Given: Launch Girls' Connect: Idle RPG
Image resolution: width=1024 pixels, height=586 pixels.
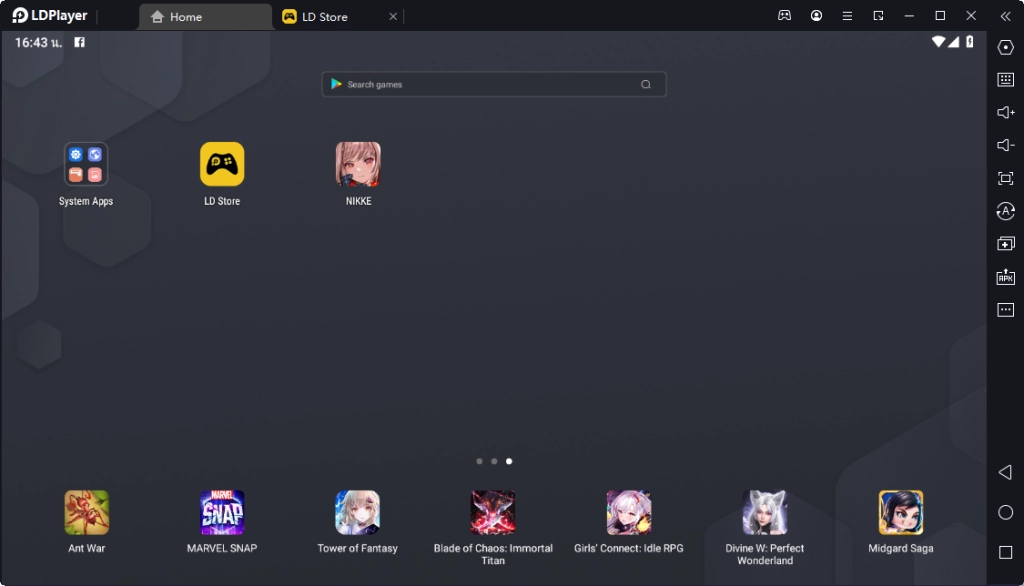Looking at the screenshot, I should point(629,512).
